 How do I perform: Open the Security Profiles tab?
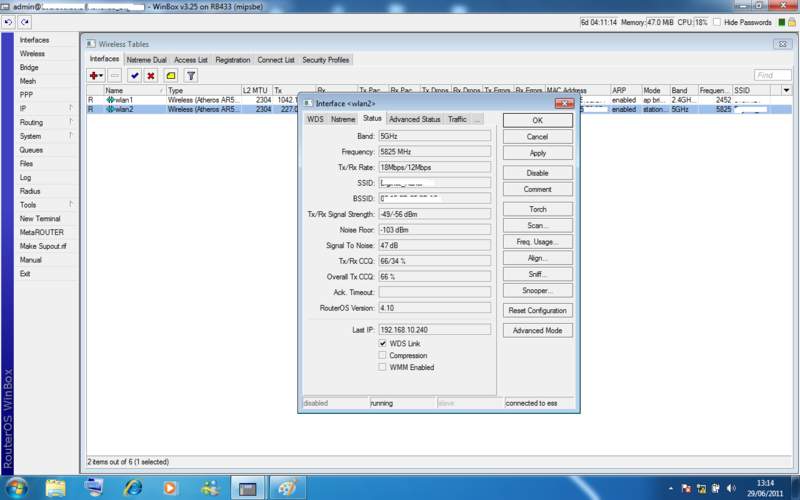(326, 60)
